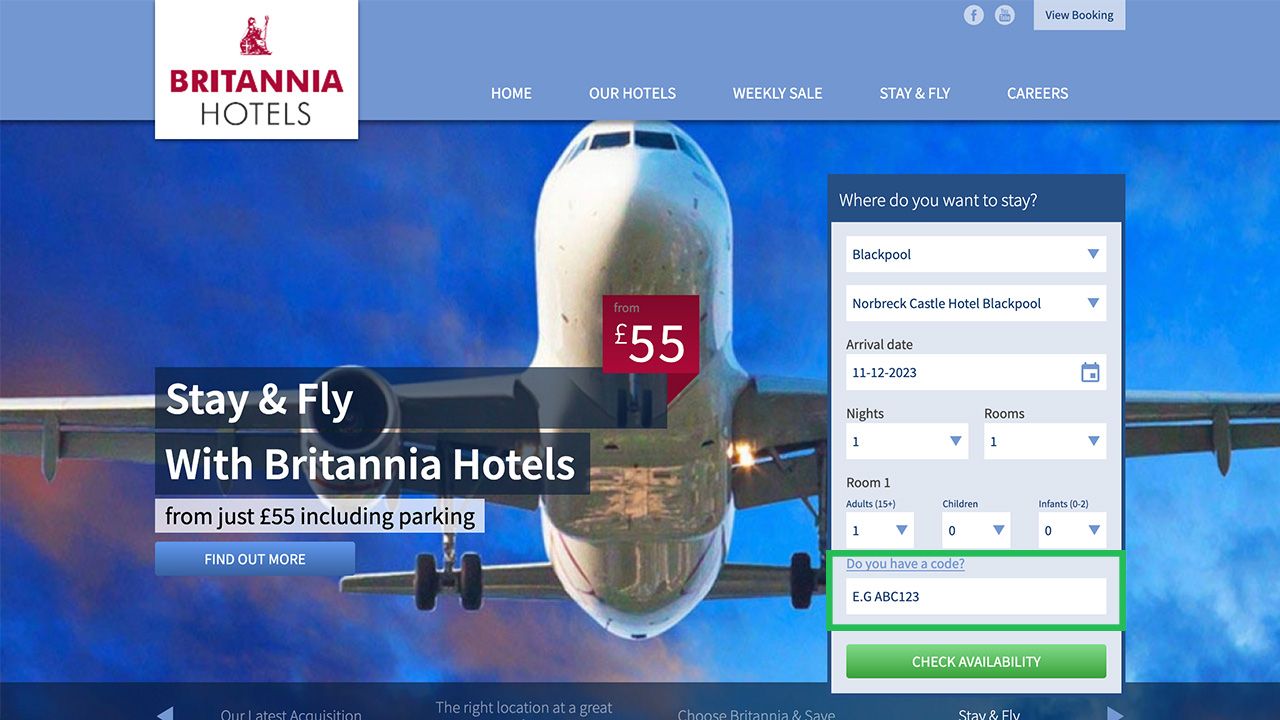Click the Find Out More button
1280x720 pixels.
(x=255, y=559)
